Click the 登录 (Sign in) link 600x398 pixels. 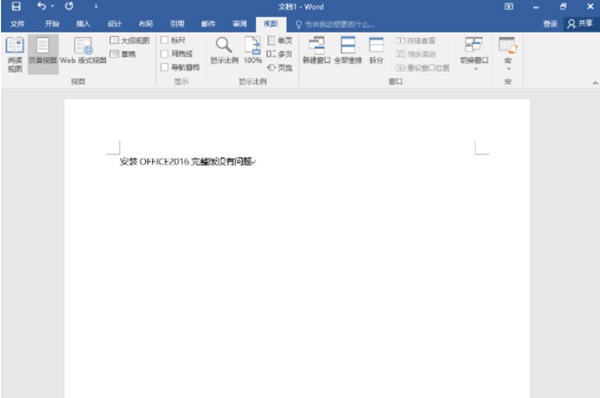(550, 24)
